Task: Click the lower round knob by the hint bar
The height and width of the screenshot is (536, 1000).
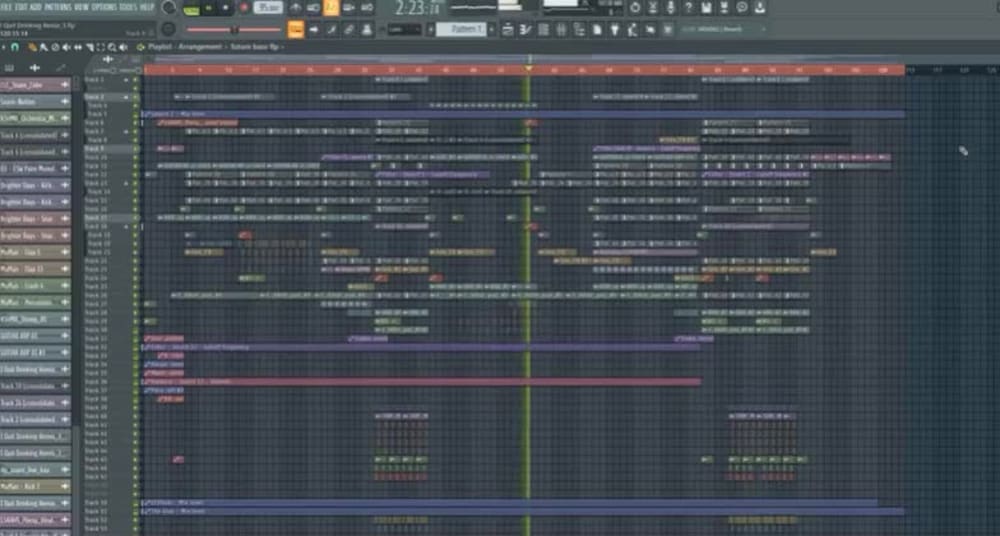Action: [x=168, y=29]
